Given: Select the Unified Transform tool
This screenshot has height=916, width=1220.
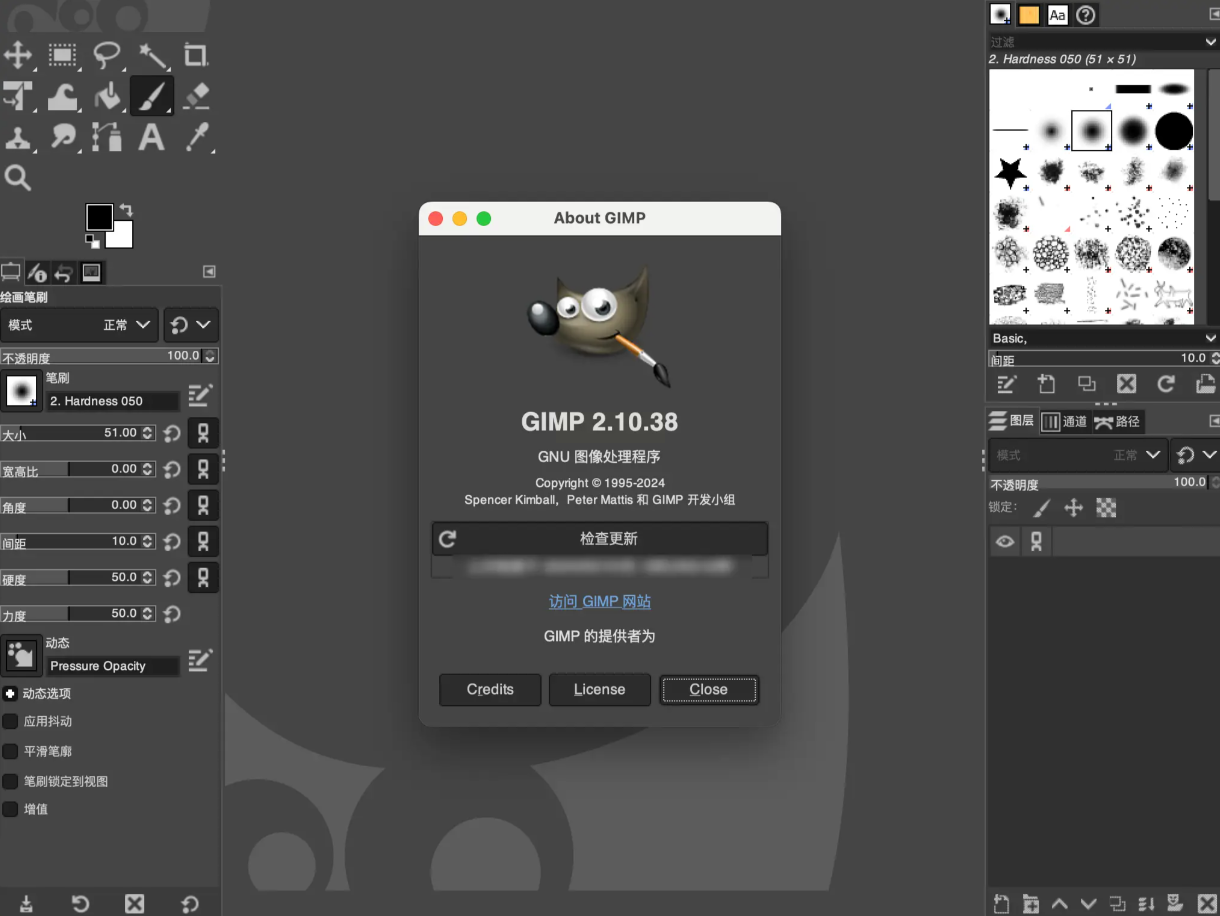Looking at the screenshot, I should (x=19, y=96).
